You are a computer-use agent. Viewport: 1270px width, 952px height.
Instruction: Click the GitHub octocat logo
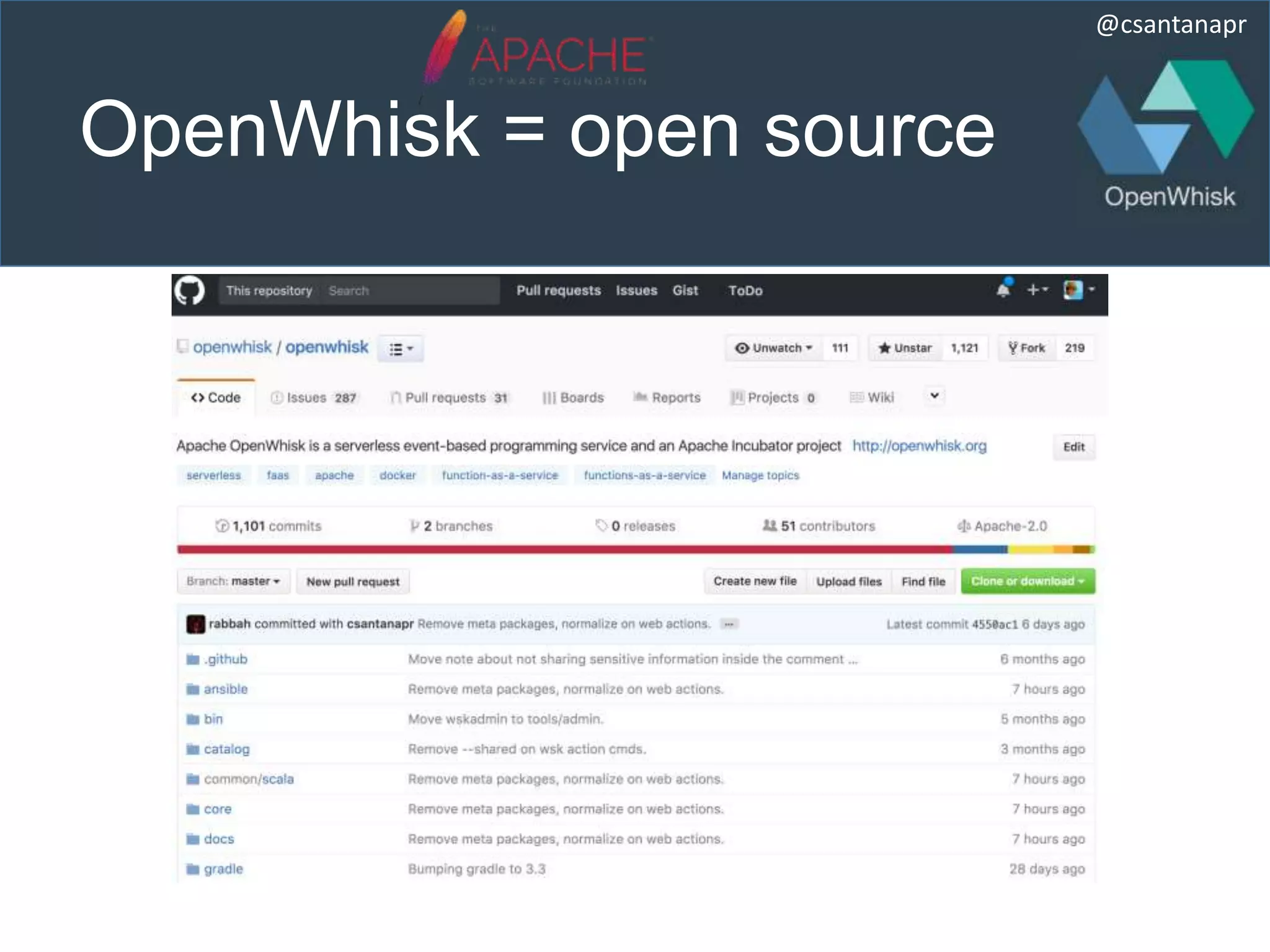190,290
